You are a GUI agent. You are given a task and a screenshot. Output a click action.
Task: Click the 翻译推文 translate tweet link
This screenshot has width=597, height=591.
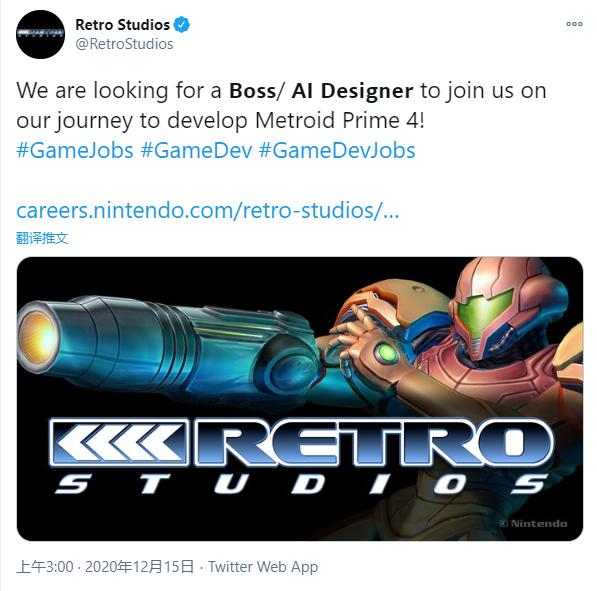coord(42,238)
